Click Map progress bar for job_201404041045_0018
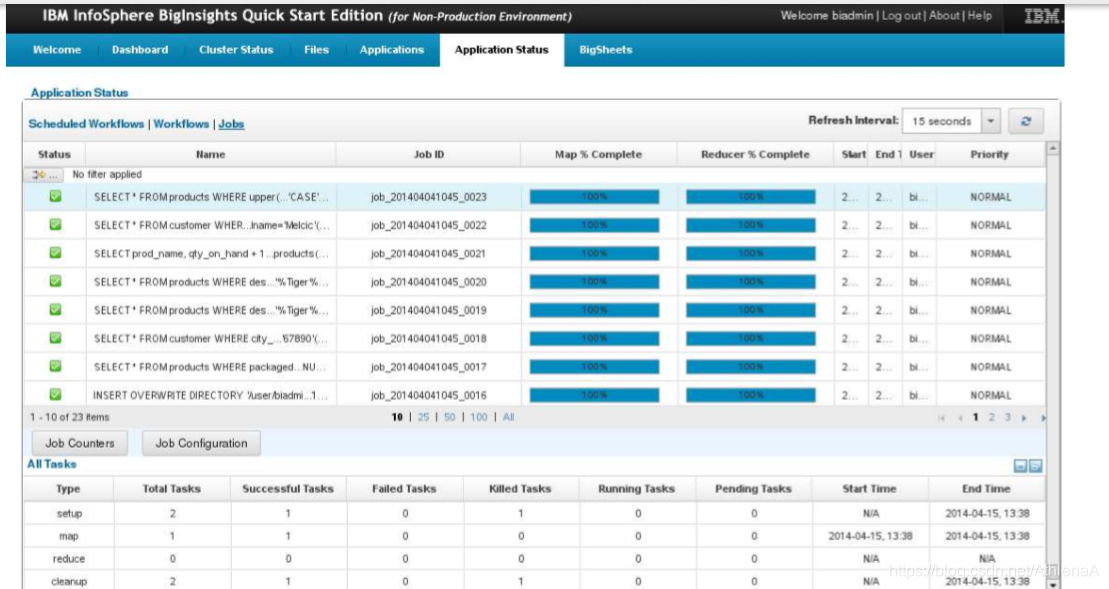1109x589 pixels. pyautogui.click(x=594, y=339)
